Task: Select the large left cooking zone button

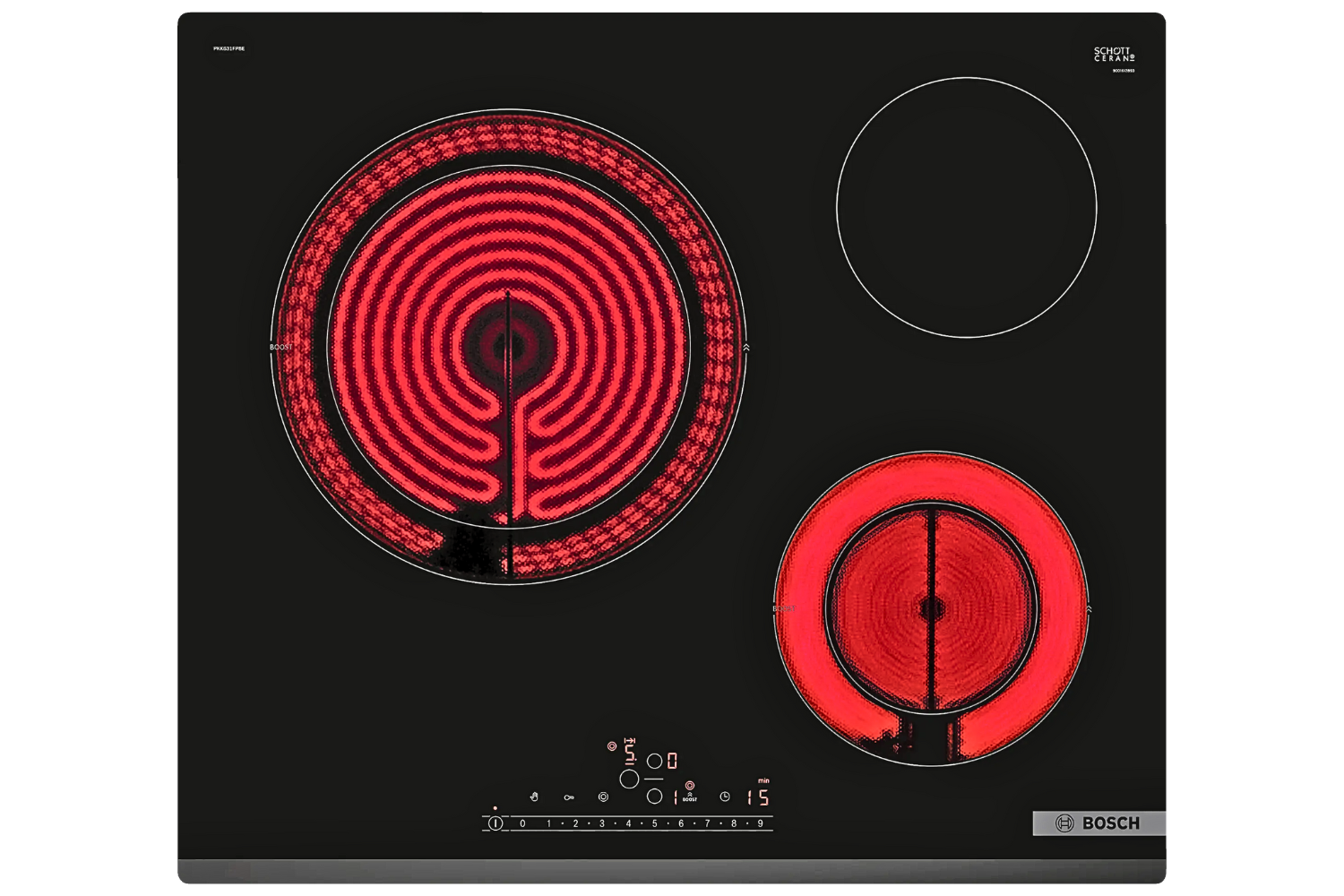Action: 630,780
